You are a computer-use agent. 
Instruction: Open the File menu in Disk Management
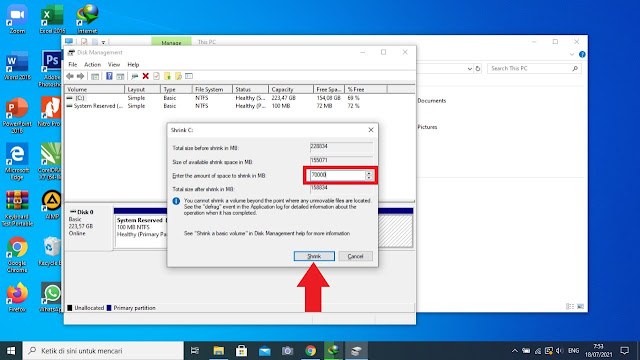pyautogui.click(x=73, y=64)
